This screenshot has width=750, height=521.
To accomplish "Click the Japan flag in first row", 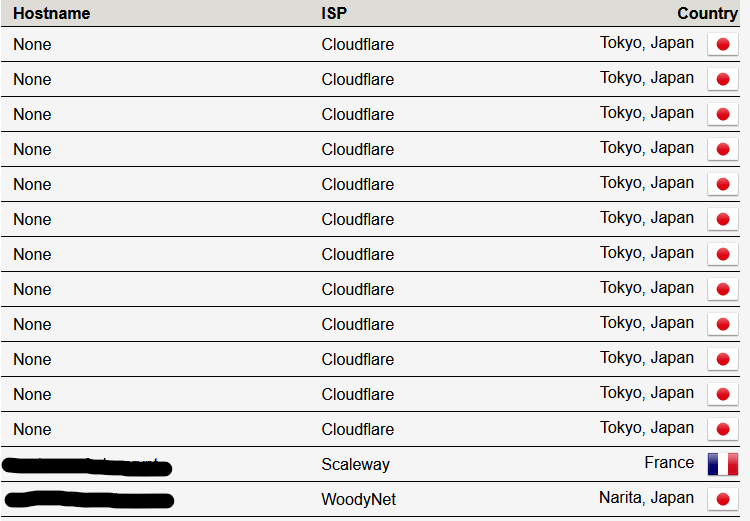I will click(x=723, y=44).
